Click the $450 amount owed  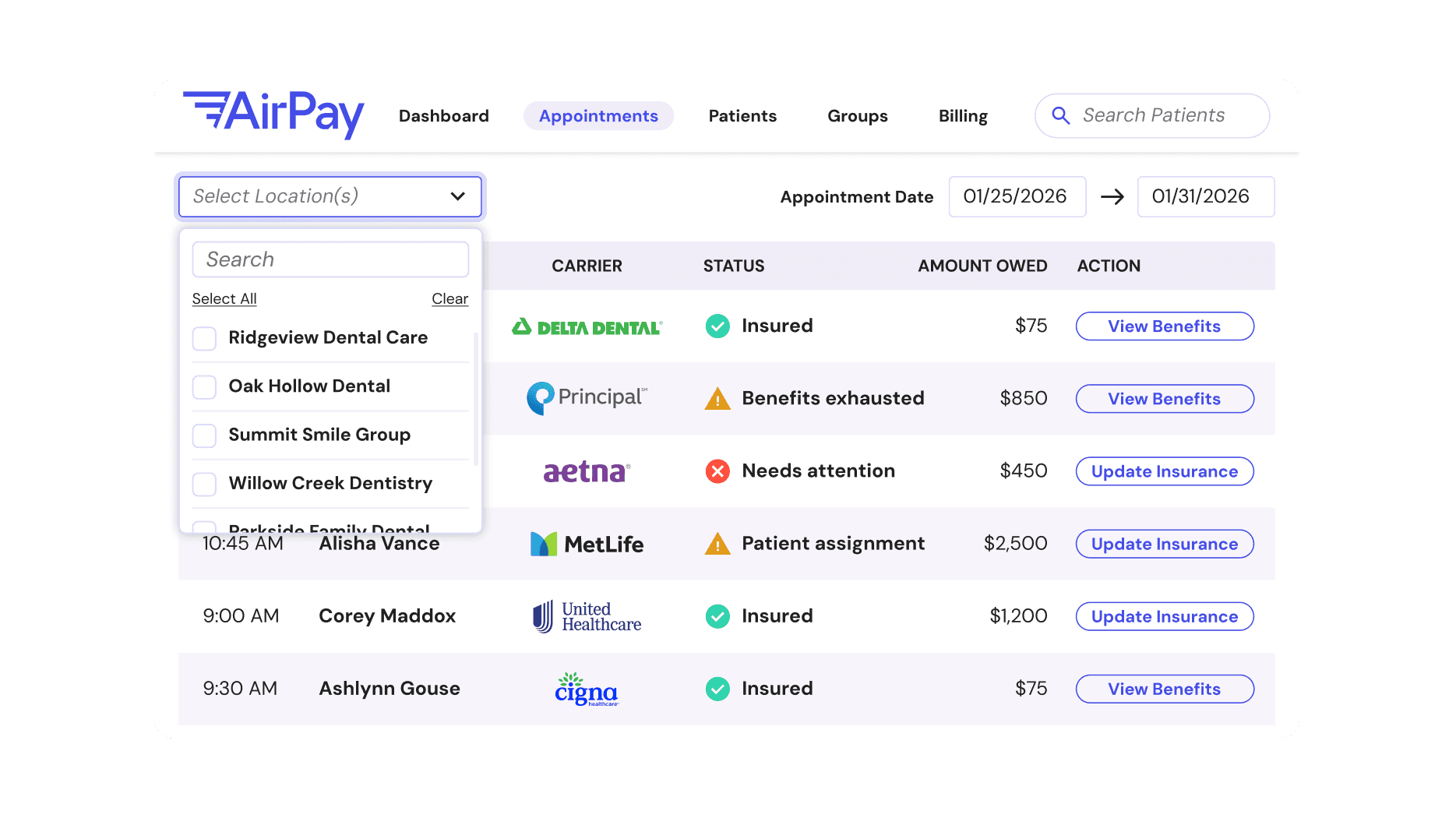pyautogui.click(x=1024, y=471)
